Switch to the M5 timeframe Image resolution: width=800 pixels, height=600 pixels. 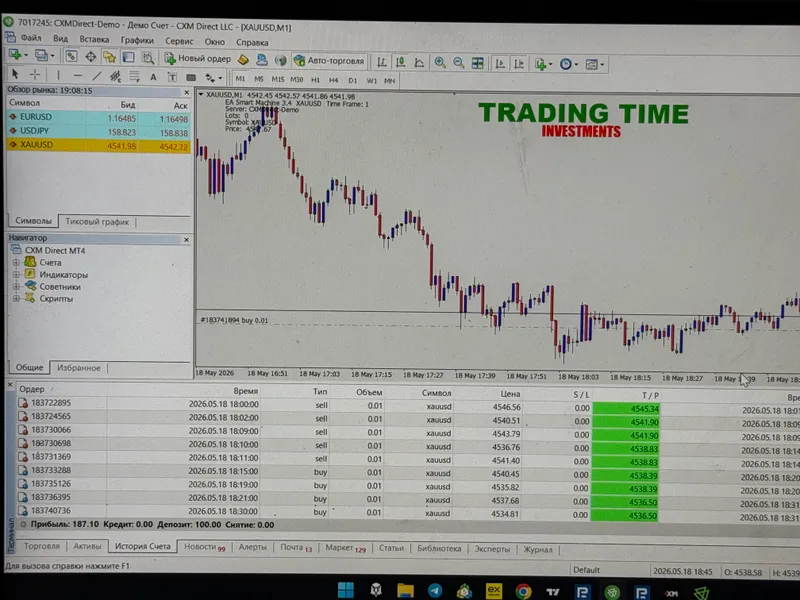click(259, 79)
